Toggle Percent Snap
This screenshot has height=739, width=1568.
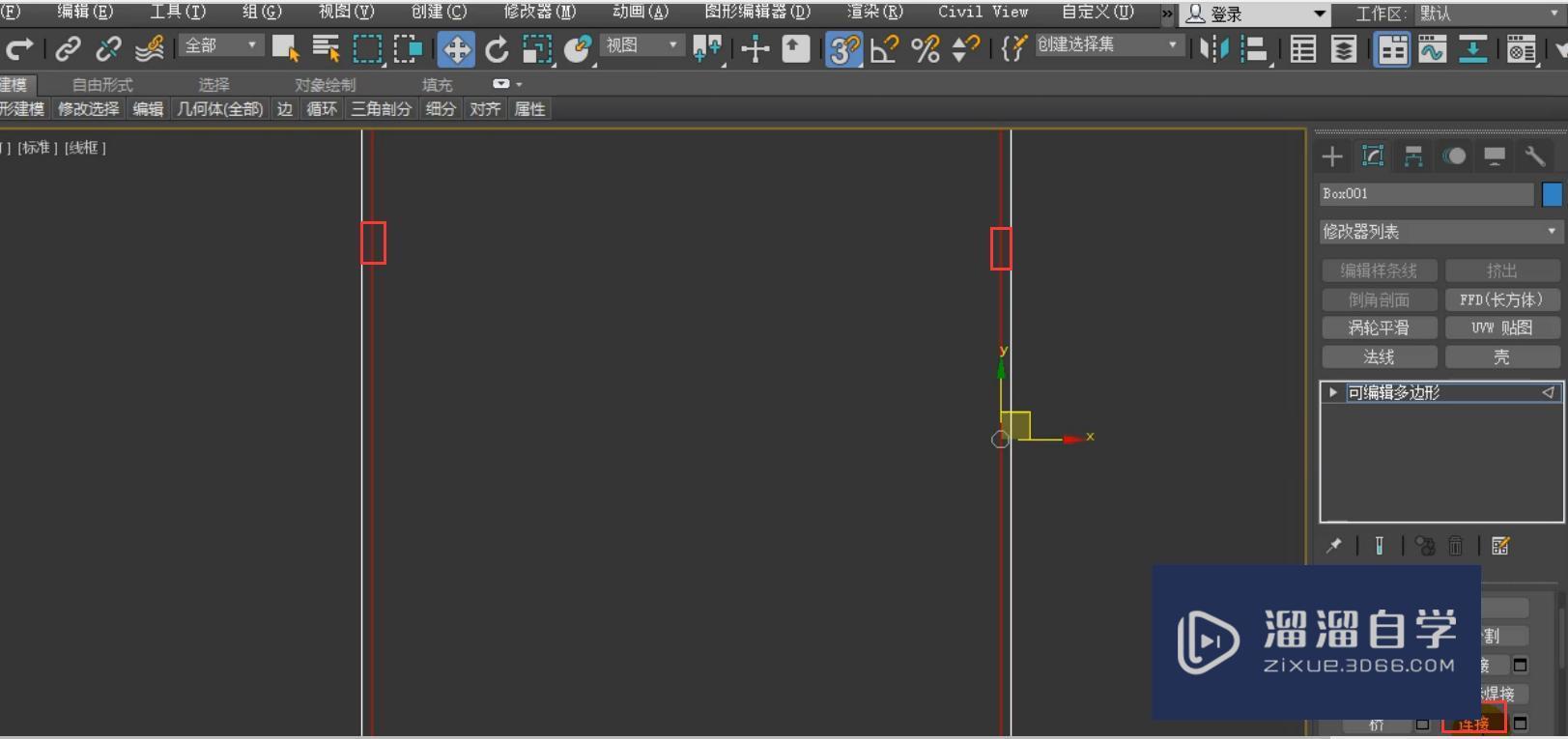coord(926,48)
